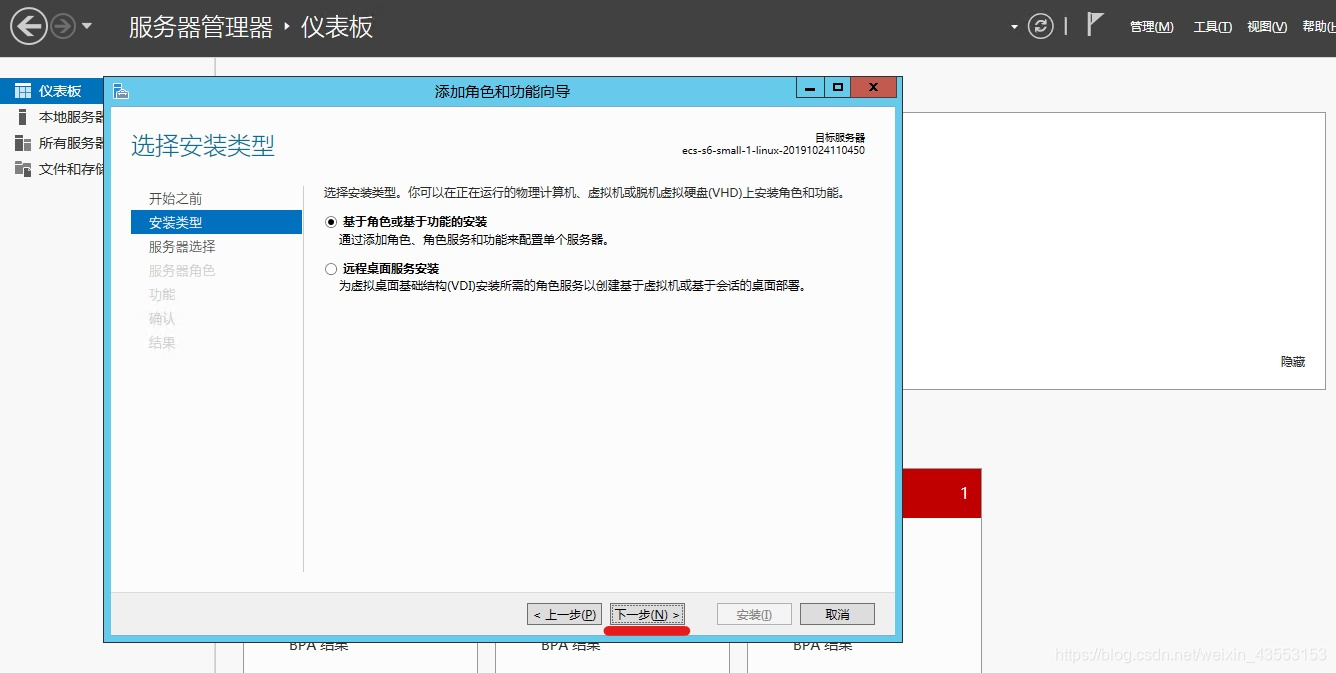Open the 视图(V) menu

1267,27
